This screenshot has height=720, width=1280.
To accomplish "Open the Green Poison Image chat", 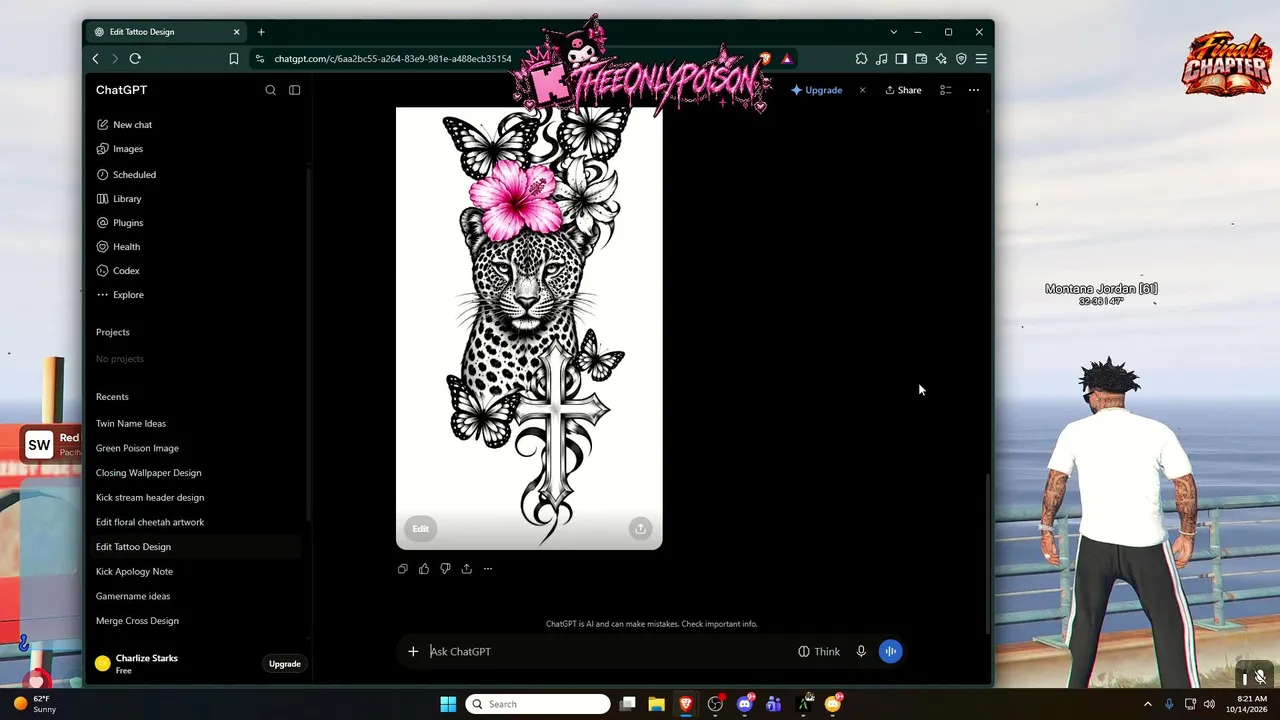I will (137, 448).
